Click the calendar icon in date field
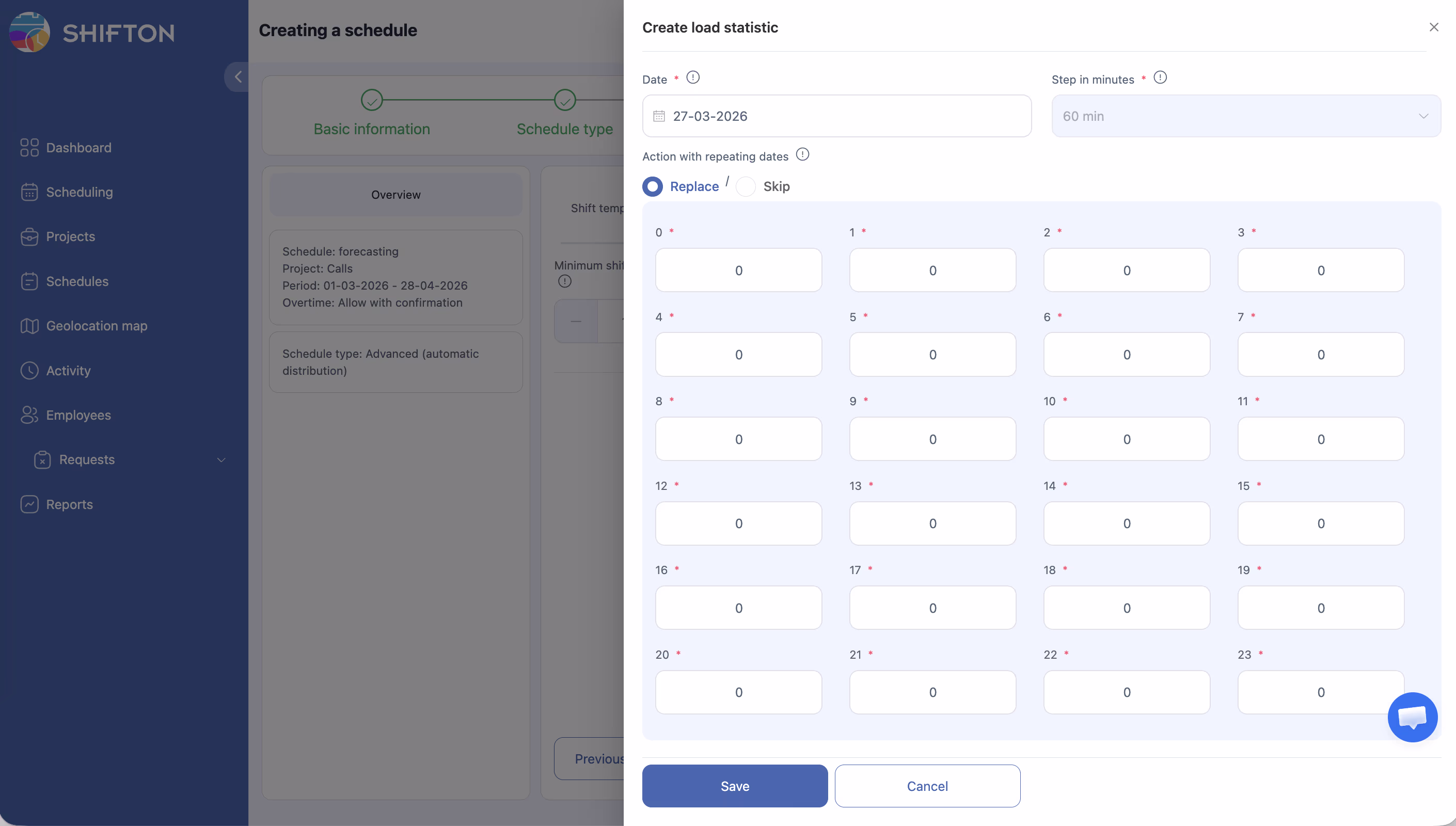 coord(658,116)
